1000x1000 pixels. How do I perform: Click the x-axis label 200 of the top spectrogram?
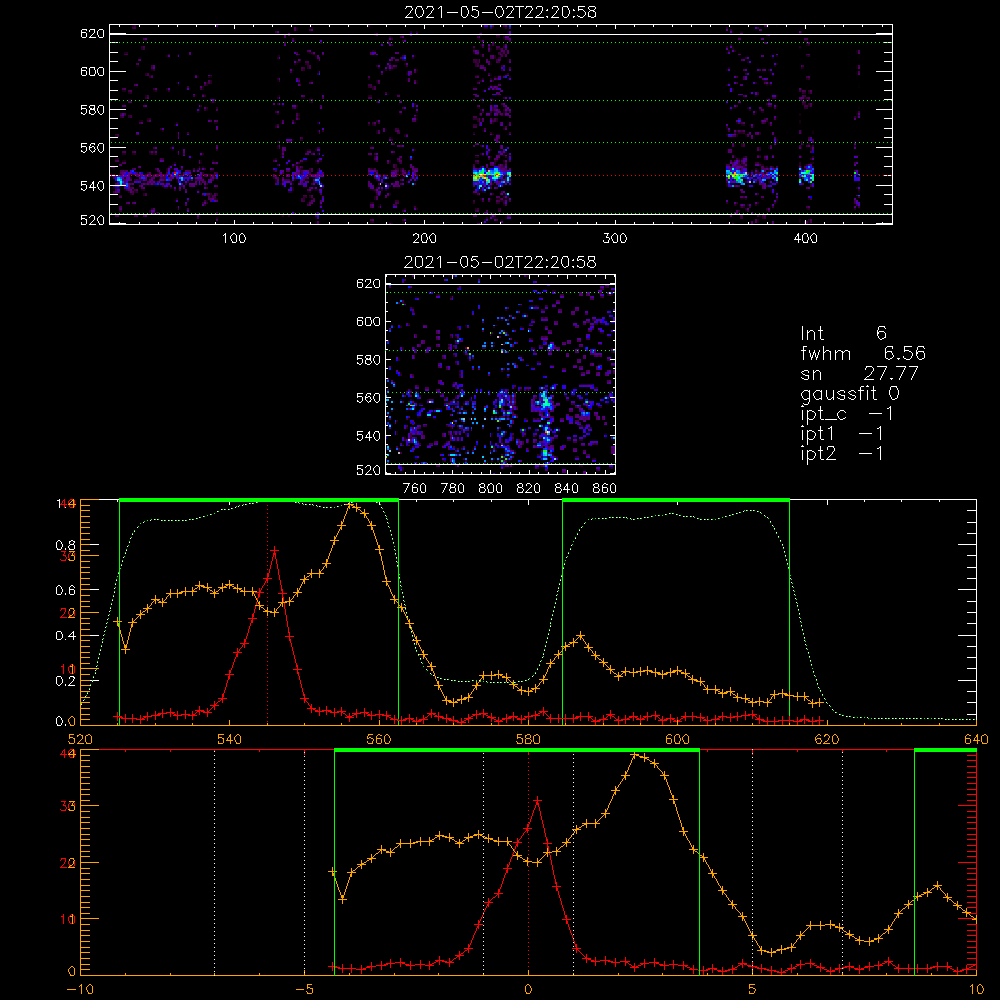click(424, 239)
